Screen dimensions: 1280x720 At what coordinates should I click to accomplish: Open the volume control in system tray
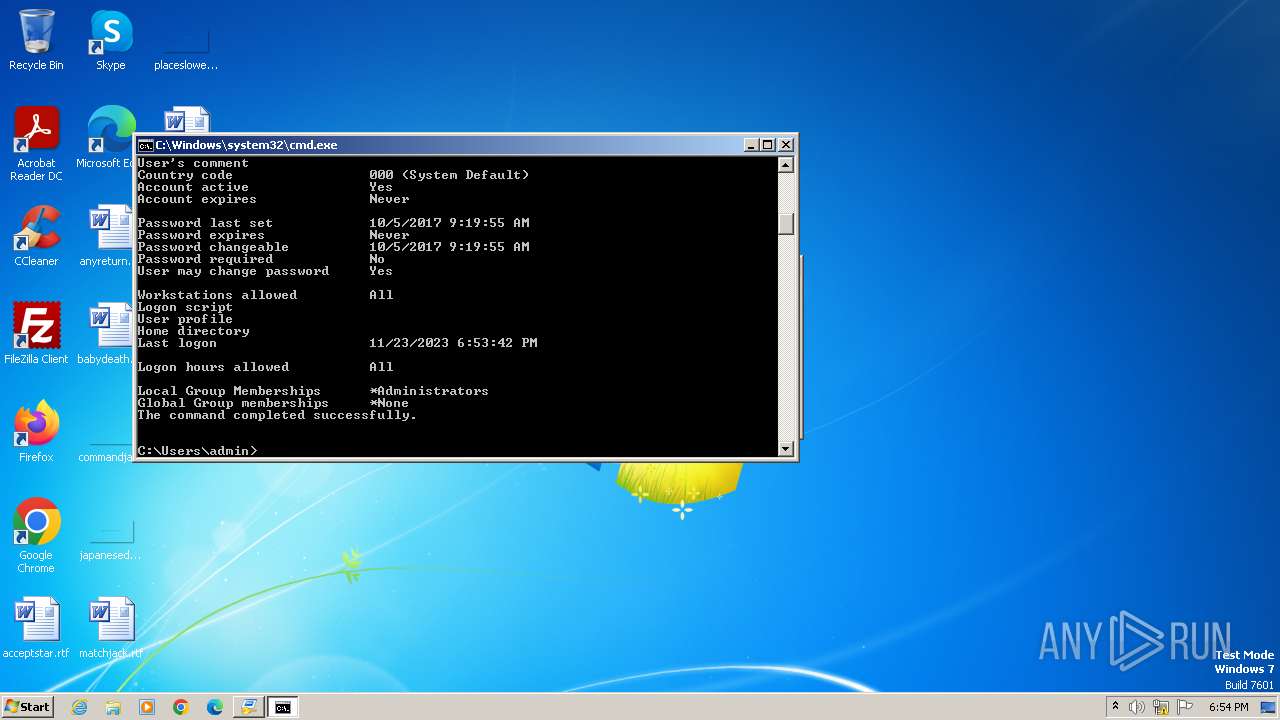1137,707
